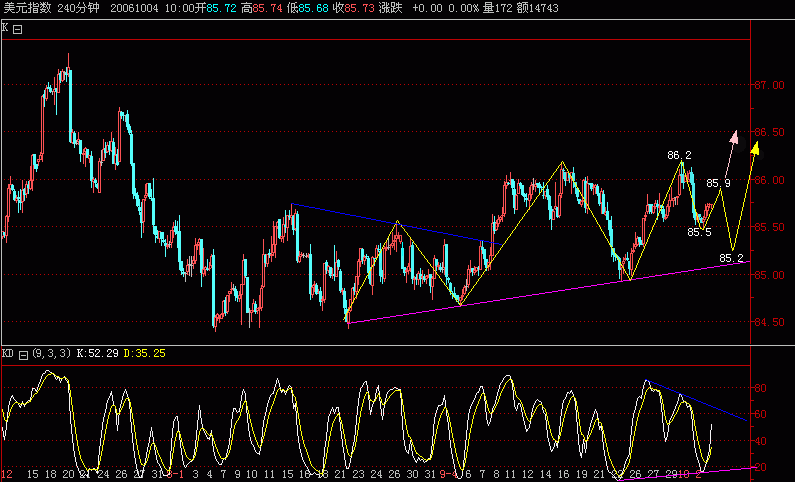Click the 涨跌 change label
795x482 pixels.
tap(390, 8)
